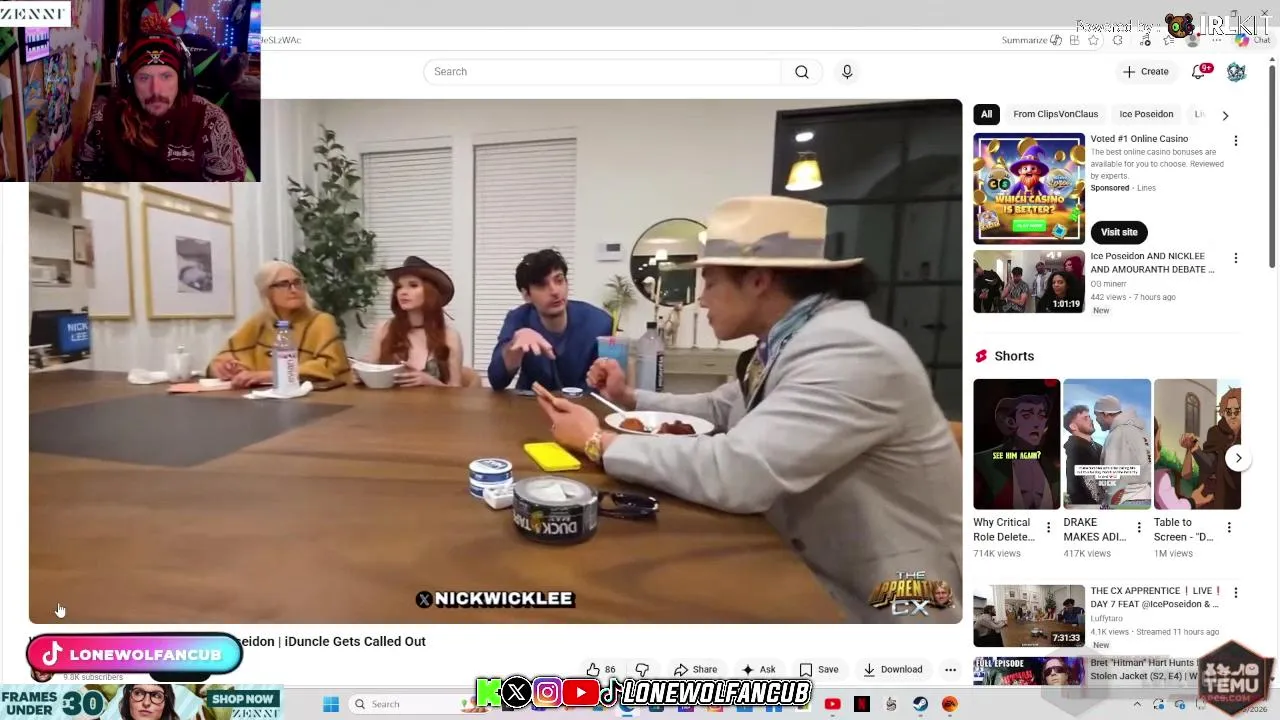The height and width of the screenshot is (720, 1280).
Task: Open YouTube app in taskbar
Action: [x=832, y=704]
